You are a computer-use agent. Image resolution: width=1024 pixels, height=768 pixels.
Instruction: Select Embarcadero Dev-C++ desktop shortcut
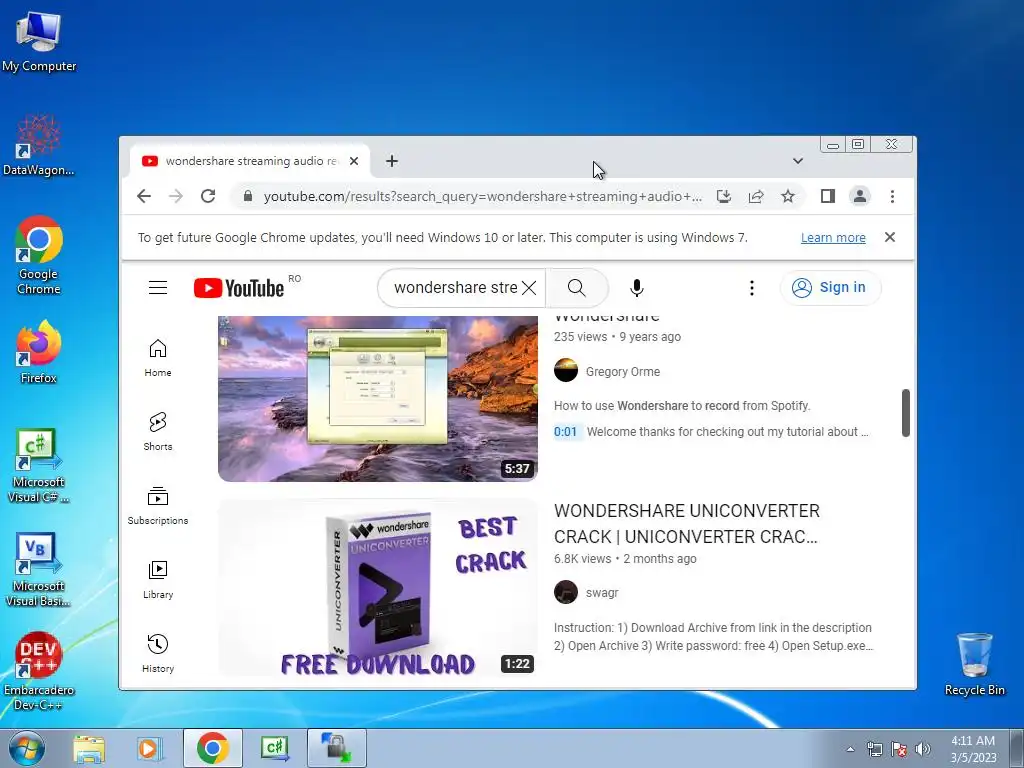[x=39, y=671]
